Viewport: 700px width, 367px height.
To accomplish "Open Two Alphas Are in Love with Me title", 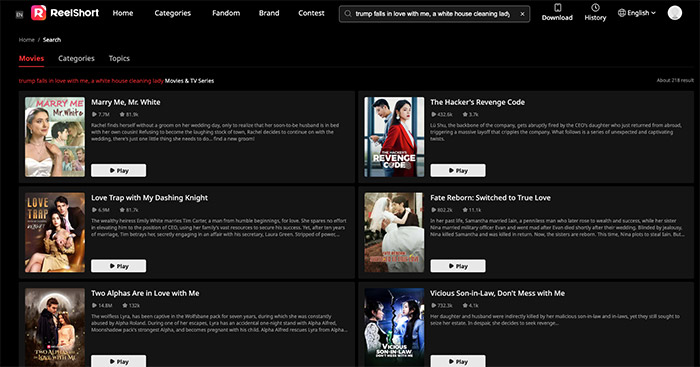I will click(145, 293).
